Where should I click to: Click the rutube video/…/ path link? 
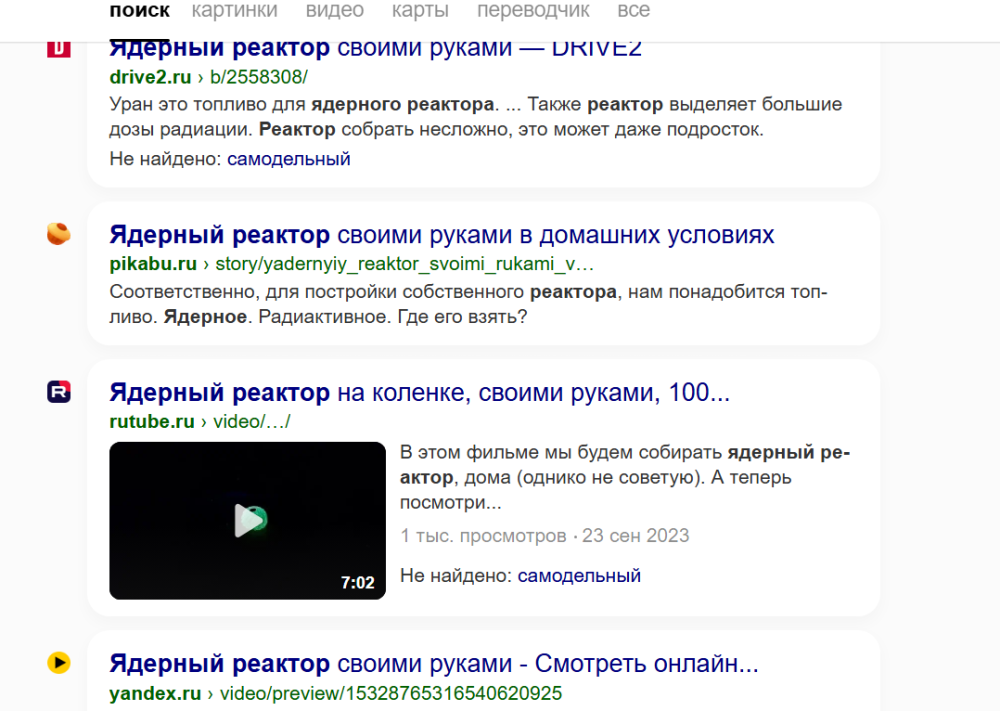pyautogui.click(x=251, y=421)
